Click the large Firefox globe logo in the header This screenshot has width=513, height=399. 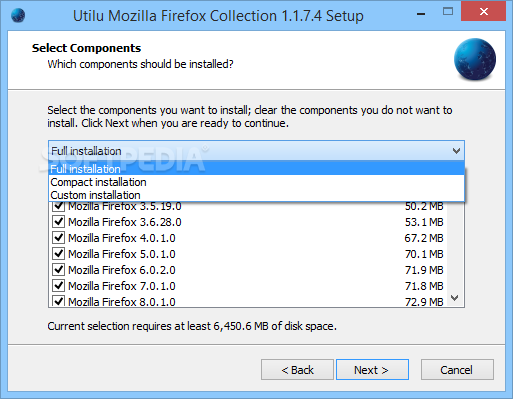tap(475, 59)
